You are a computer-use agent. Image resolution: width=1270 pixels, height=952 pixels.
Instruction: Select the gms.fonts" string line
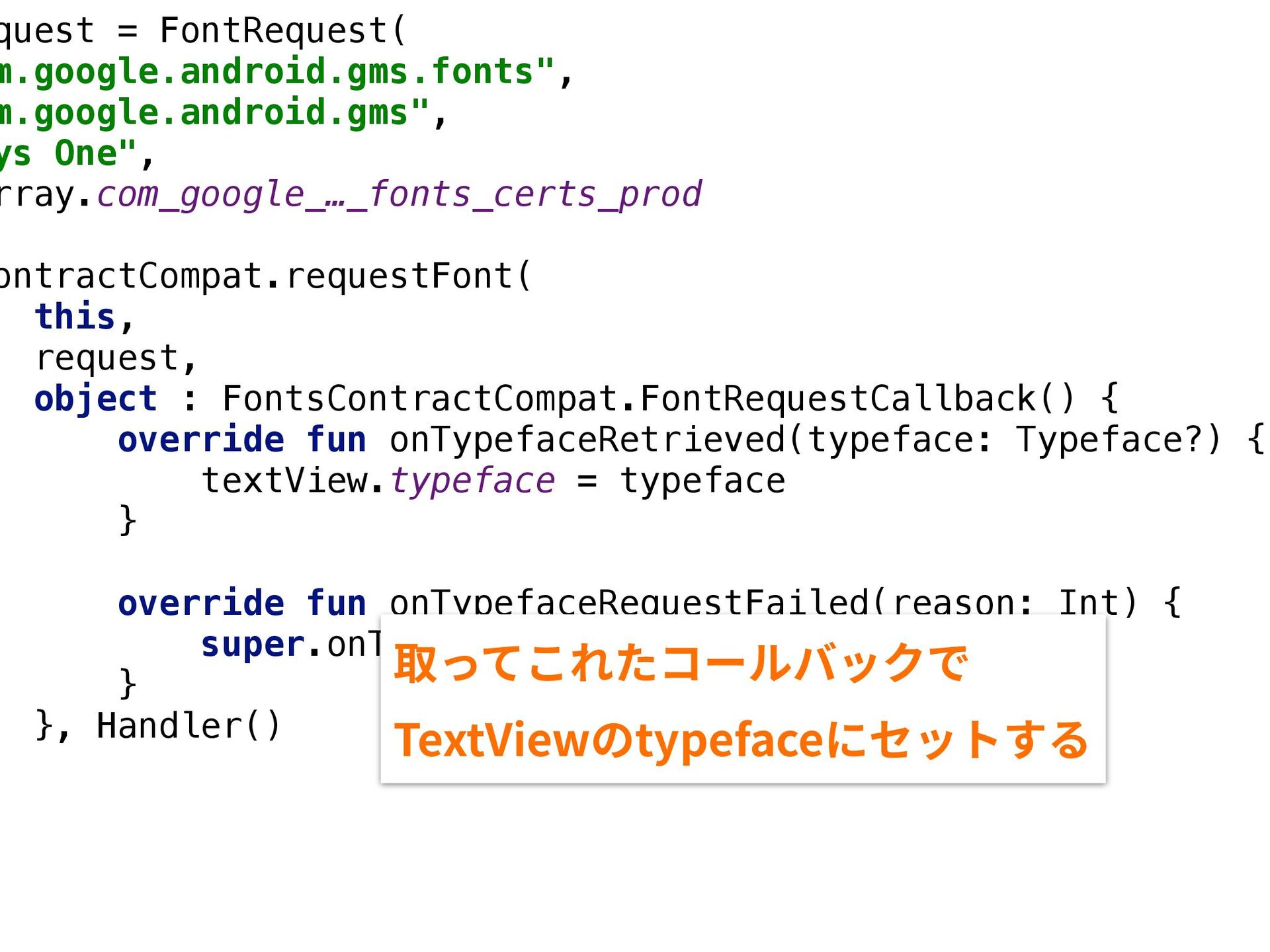[286, 72]
